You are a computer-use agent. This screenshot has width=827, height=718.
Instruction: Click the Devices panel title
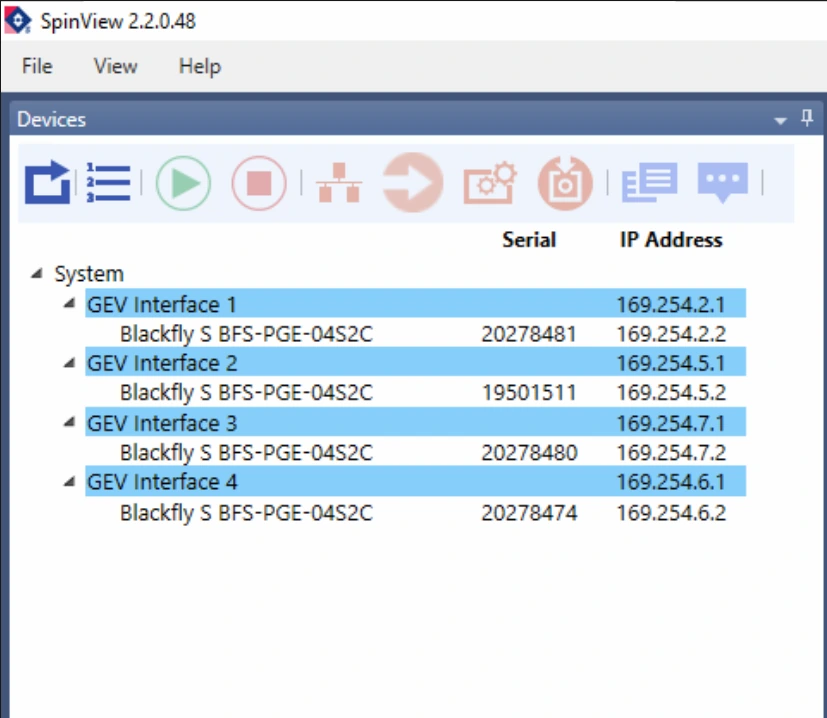tap(51, 120)
